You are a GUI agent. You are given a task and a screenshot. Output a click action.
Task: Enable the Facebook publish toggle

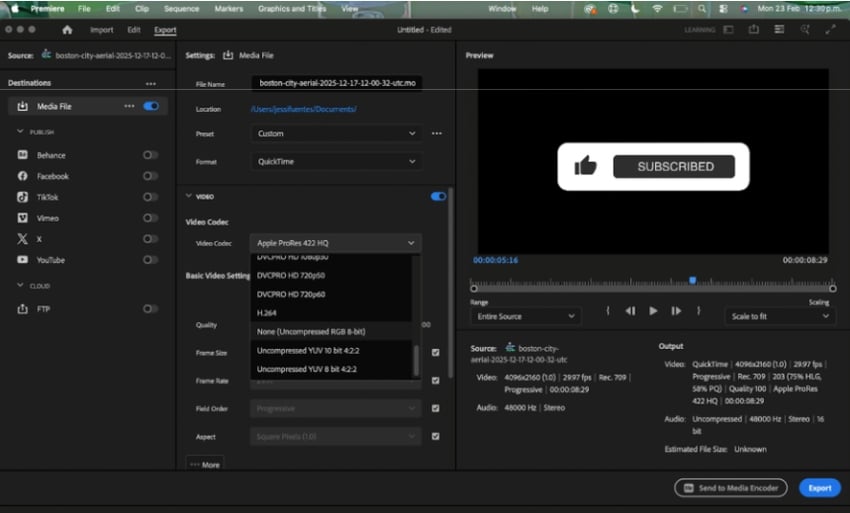click(150, 176)
